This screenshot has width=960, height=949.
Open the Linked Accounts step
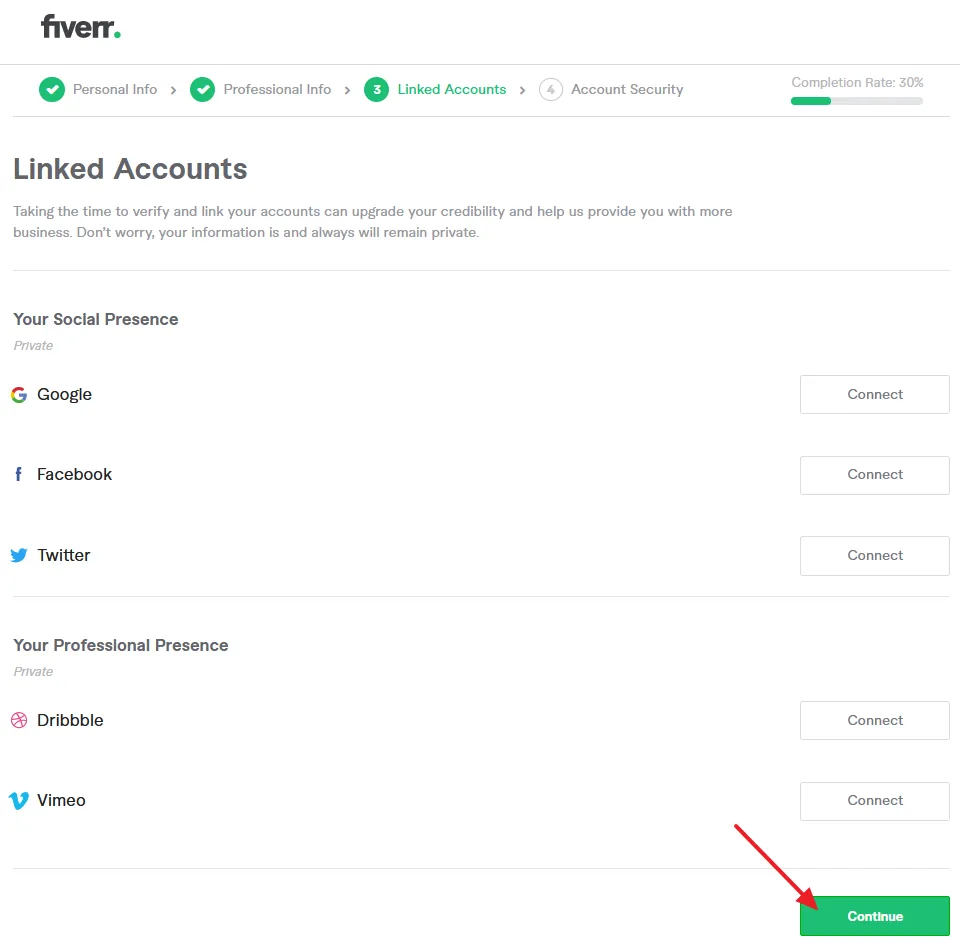452,90
